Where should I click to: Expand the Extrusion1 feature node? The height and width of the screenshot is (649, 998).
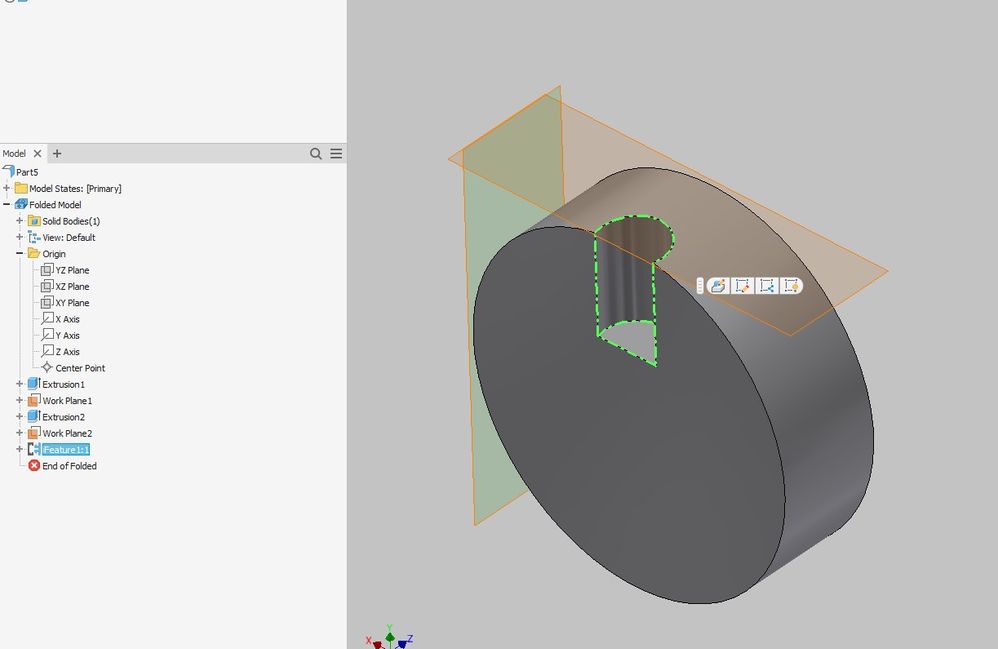click(20, 384)
